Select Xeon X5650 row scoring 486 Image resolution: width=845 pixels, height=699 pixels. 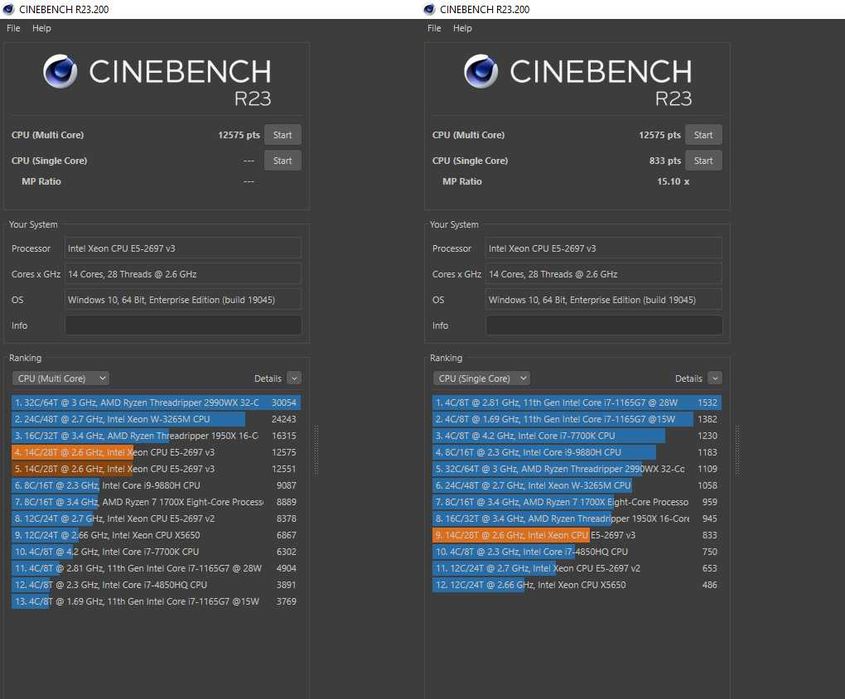(x=577, y=585)
